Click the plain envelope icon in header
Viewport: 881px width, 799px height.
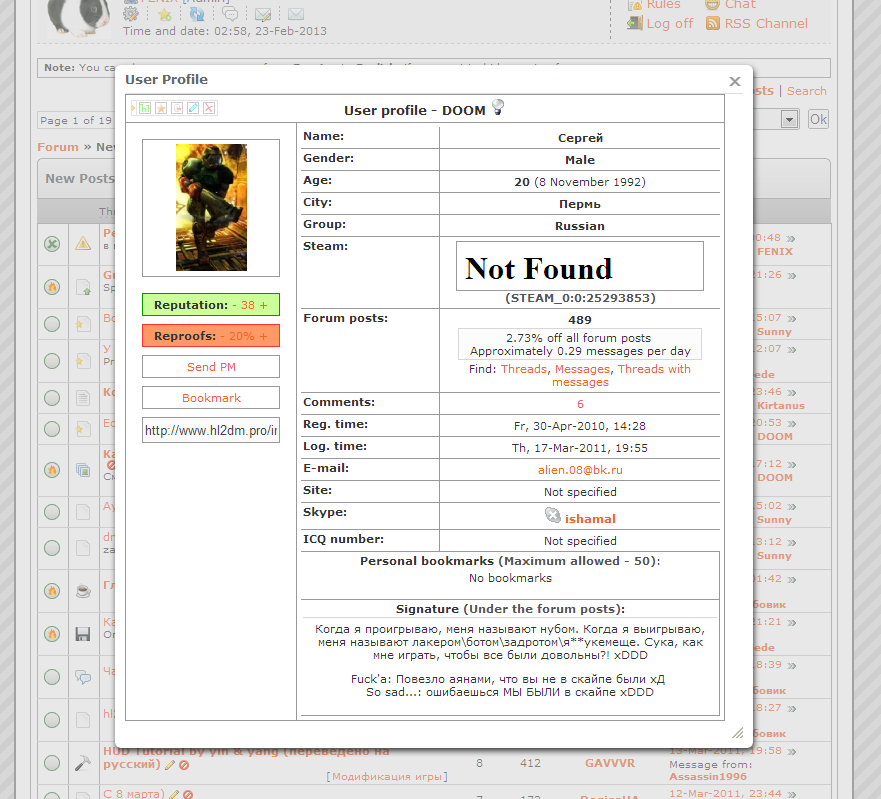click(x=296, y=14)
